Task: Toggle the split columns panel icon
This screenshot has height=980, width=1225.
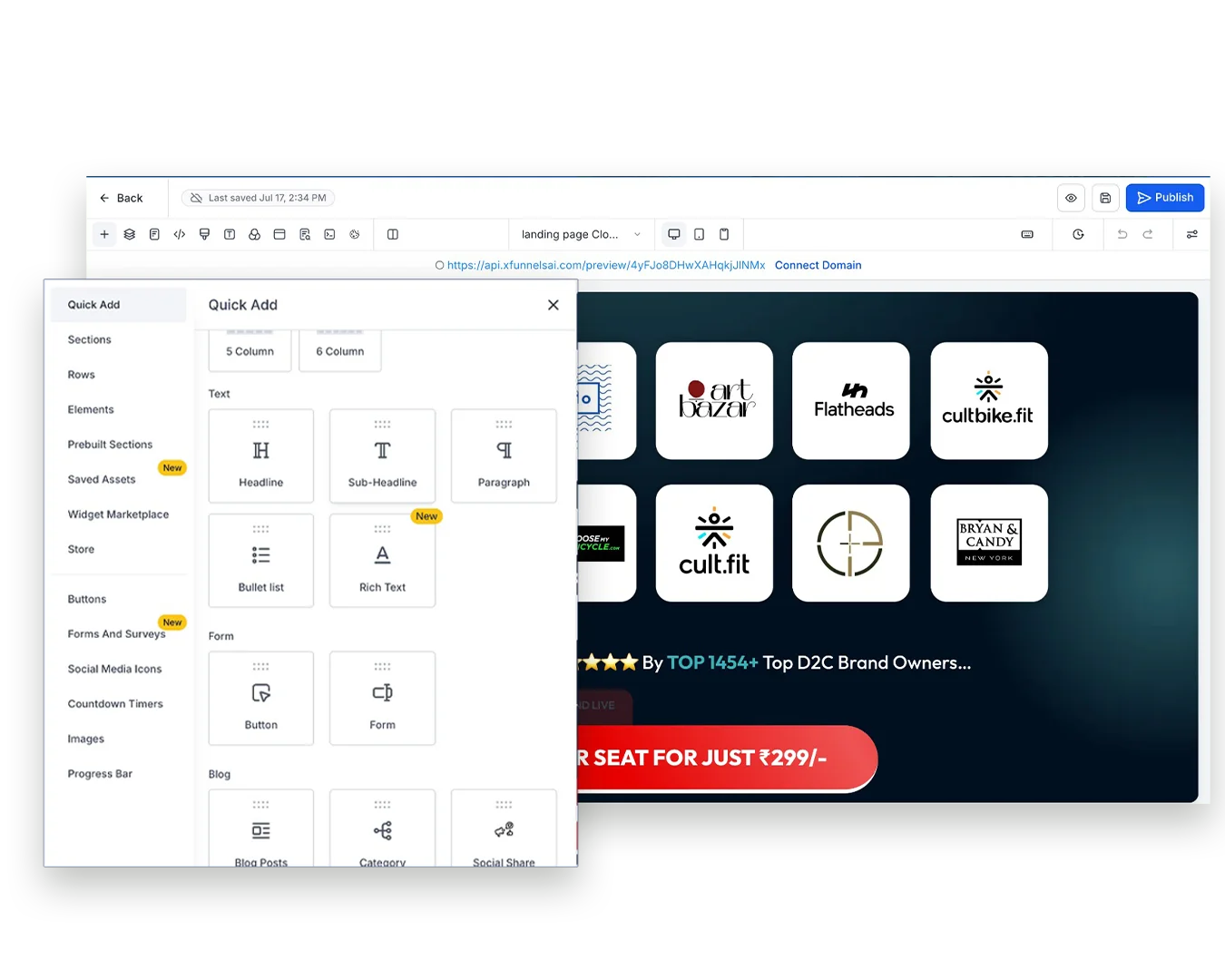Action: point(393,234)
